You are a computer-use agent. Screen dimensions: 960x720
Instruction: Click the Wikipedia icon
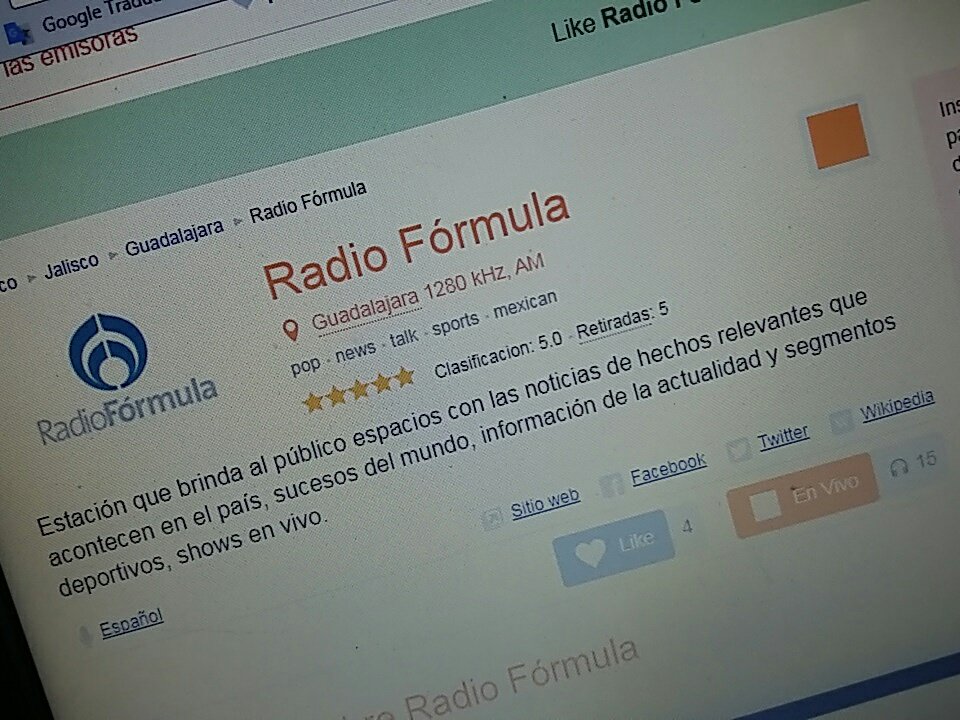click(841, 421)
